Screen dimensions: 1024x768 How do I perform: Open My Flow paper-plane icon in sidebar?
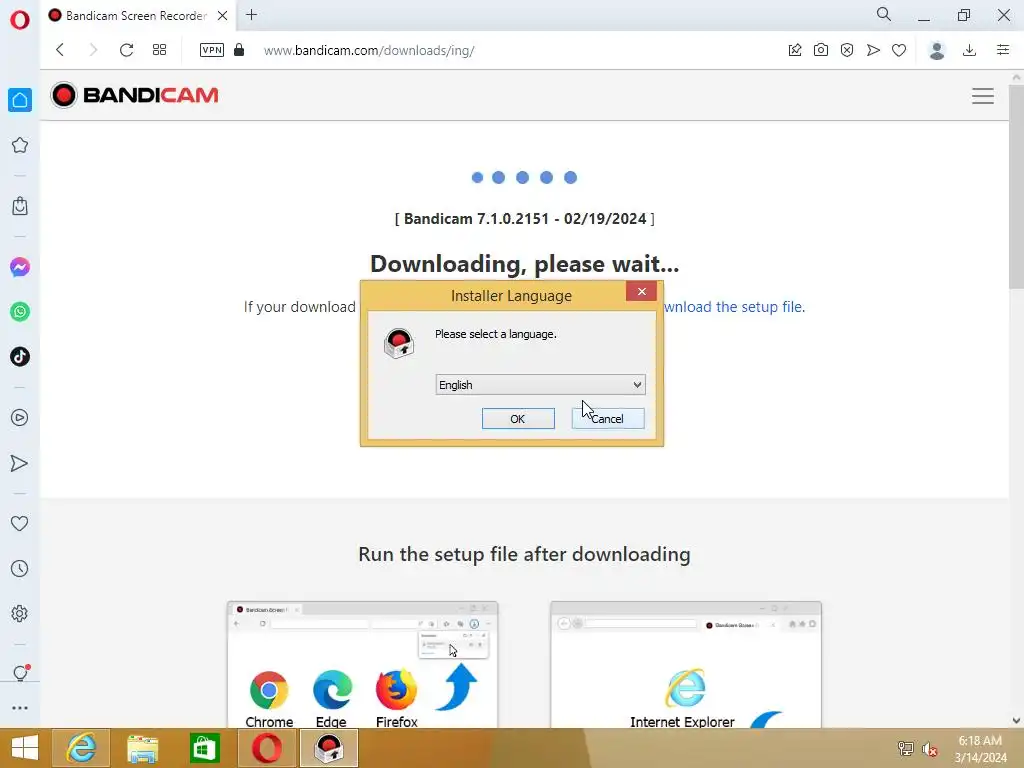(20, 463)
